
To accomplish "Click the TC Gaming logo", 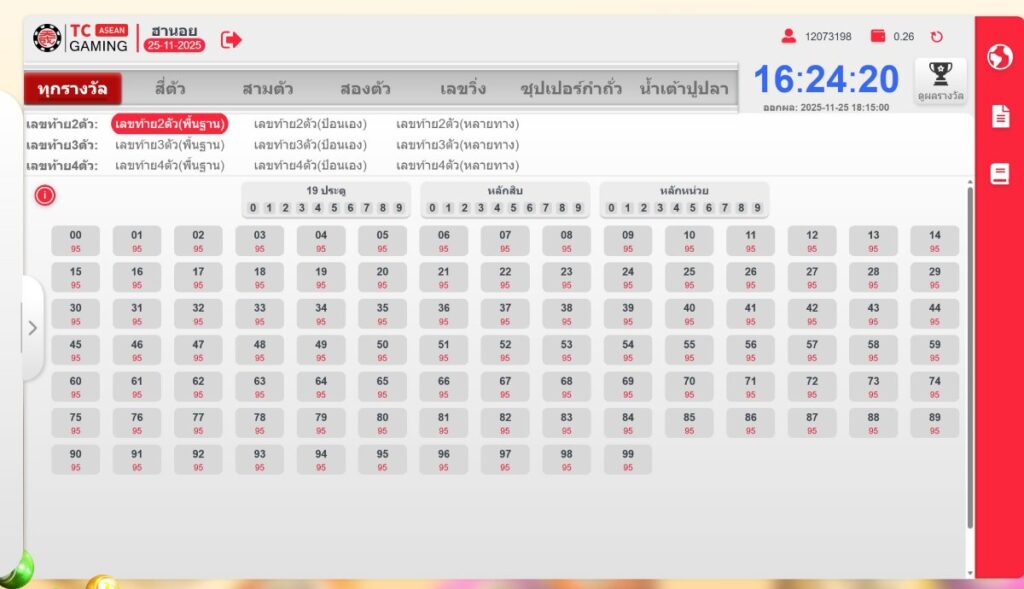I will 81,38.
